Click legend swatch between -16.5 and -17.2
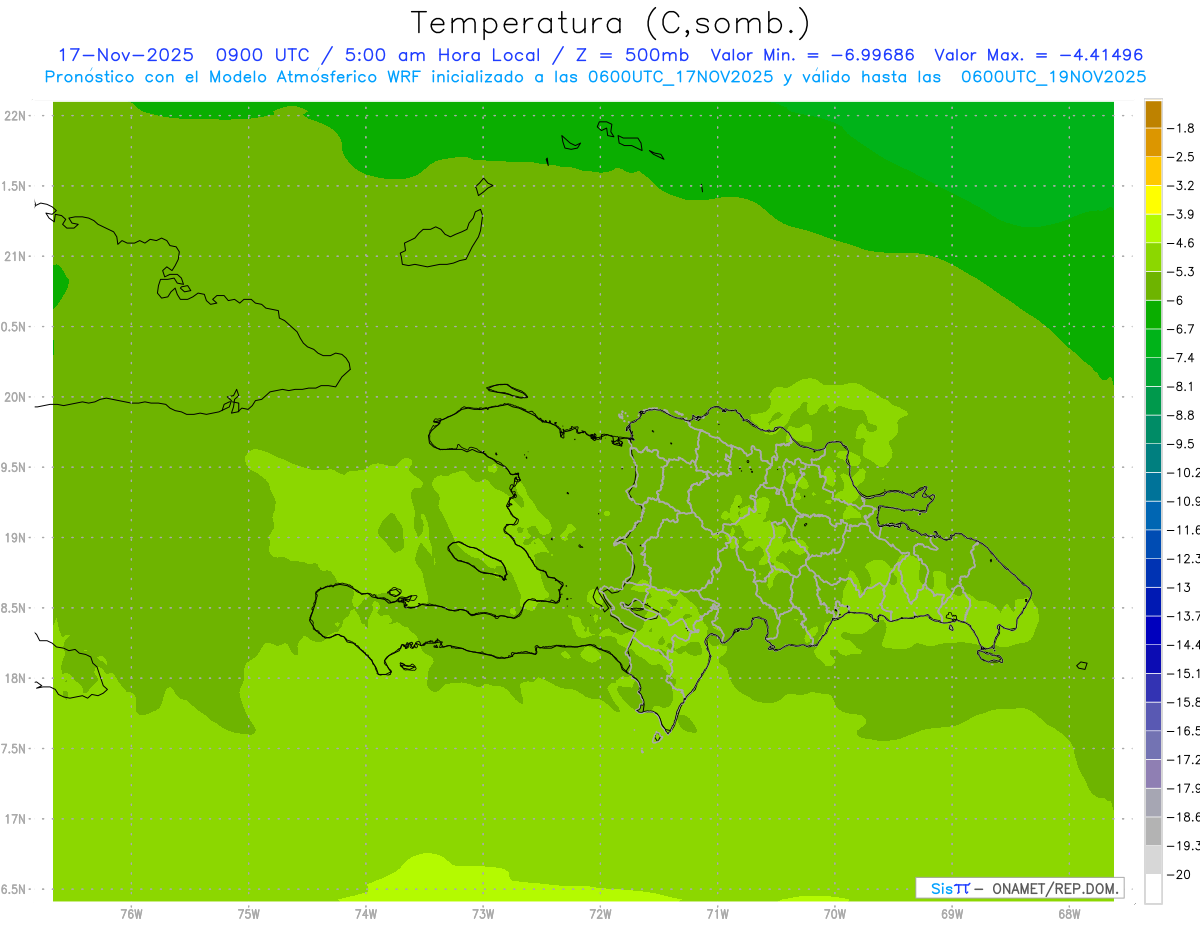This screenshot has height=927, width=1200. click(1153, 745)
